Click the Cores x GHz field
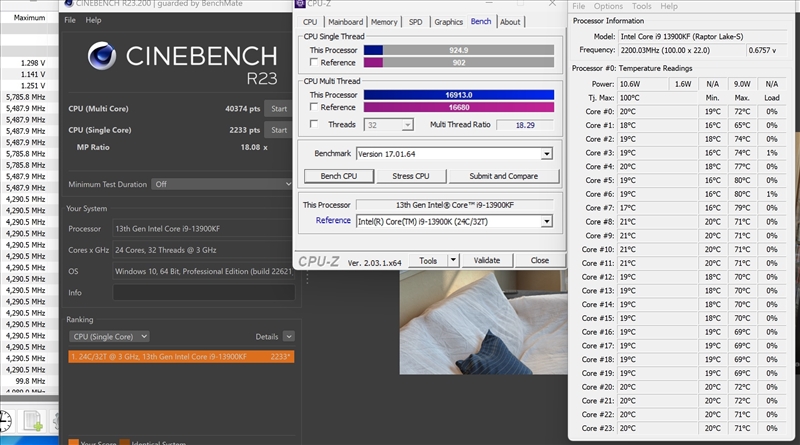Viewport: 800px width, 445px height. point(204,250)
